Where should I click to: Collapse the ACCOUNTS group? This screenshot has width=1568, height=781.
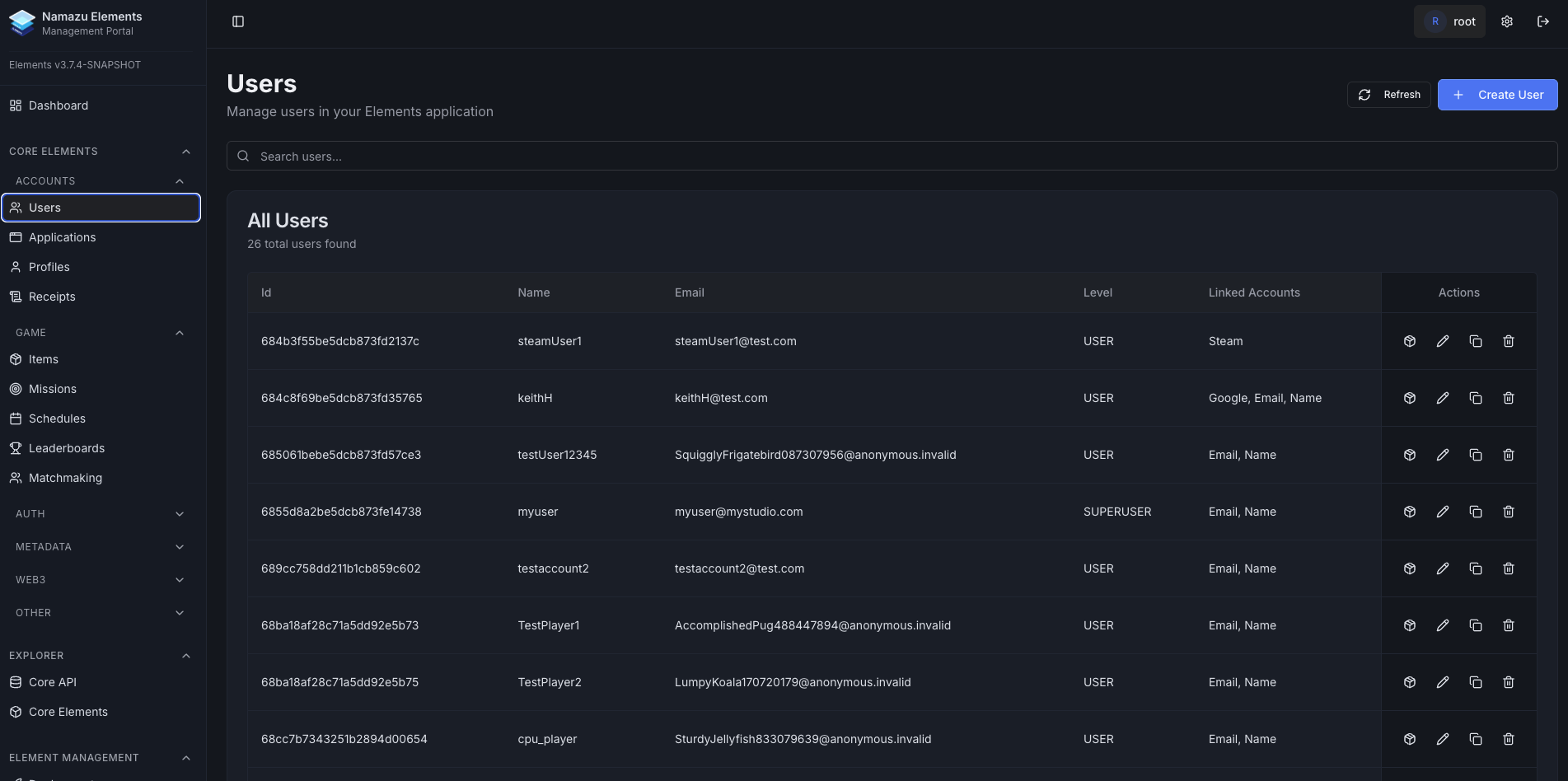click(x=180, y=180)
